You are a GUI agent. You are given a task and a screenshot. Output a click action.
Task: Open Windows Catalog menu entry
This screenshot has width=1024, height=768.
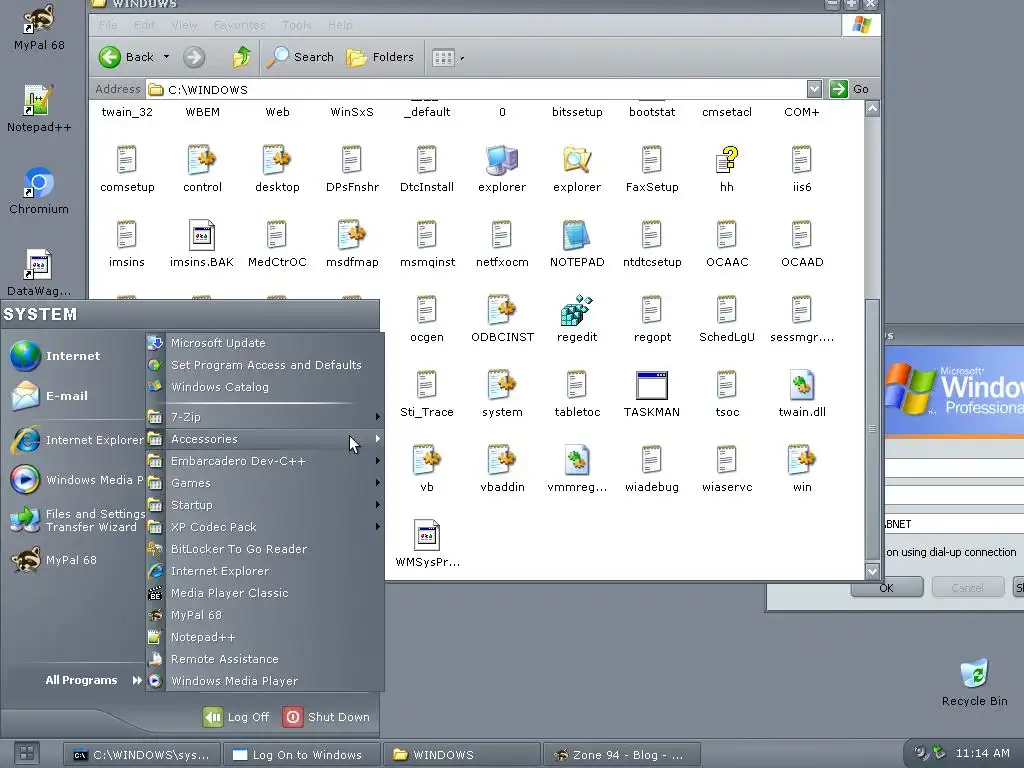264,387
